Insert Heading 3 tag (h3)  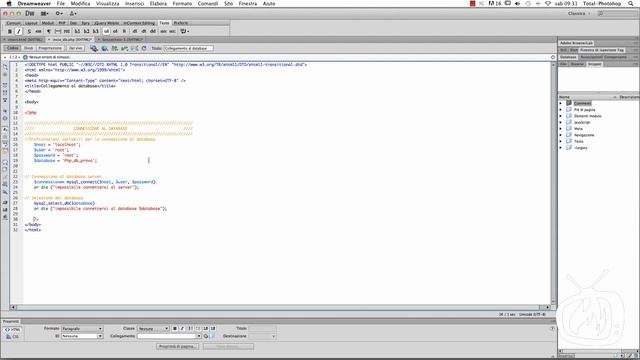(x=96, y=31)
